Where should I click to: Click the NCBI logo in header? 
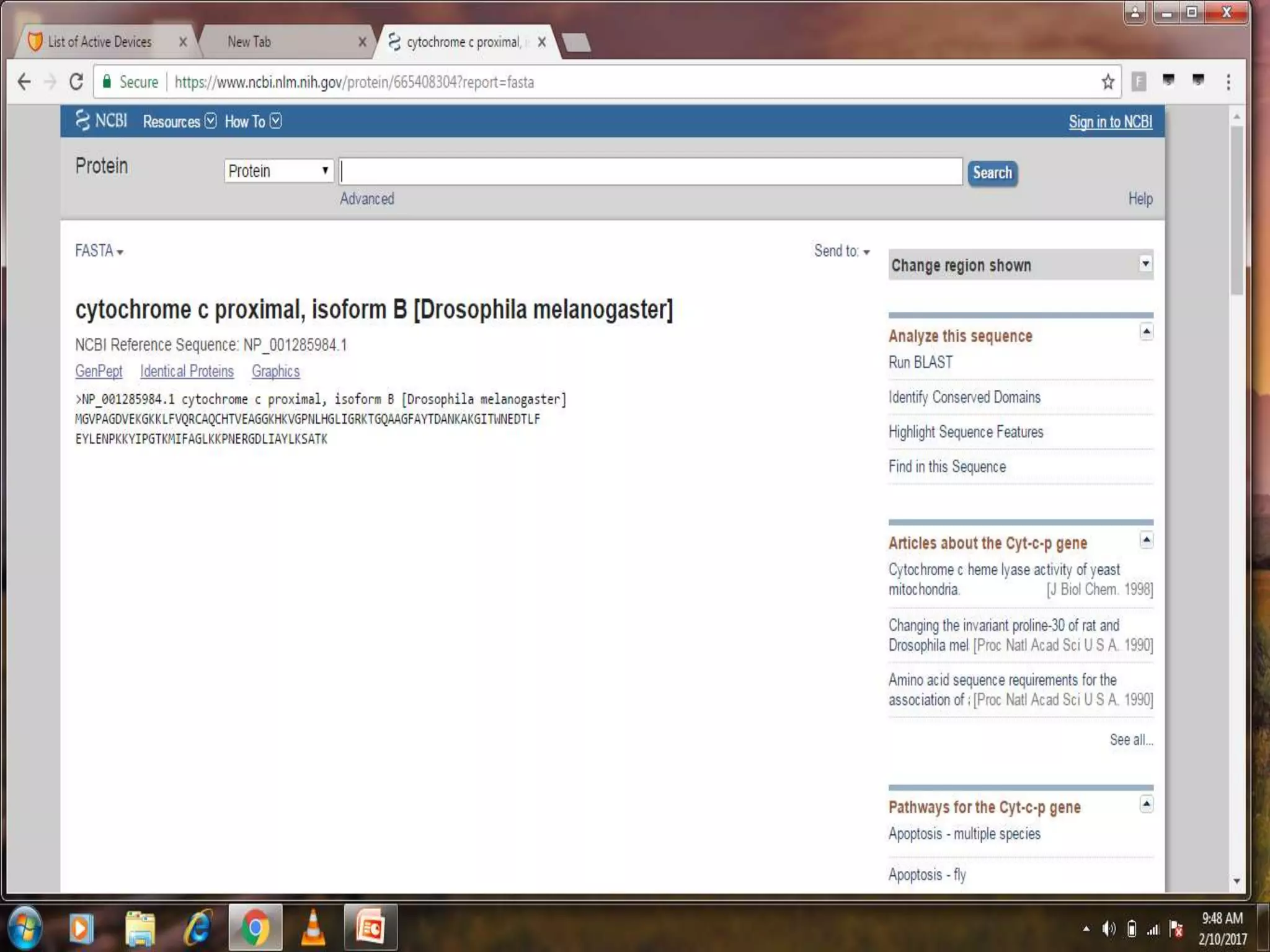(x=102, y=120)
